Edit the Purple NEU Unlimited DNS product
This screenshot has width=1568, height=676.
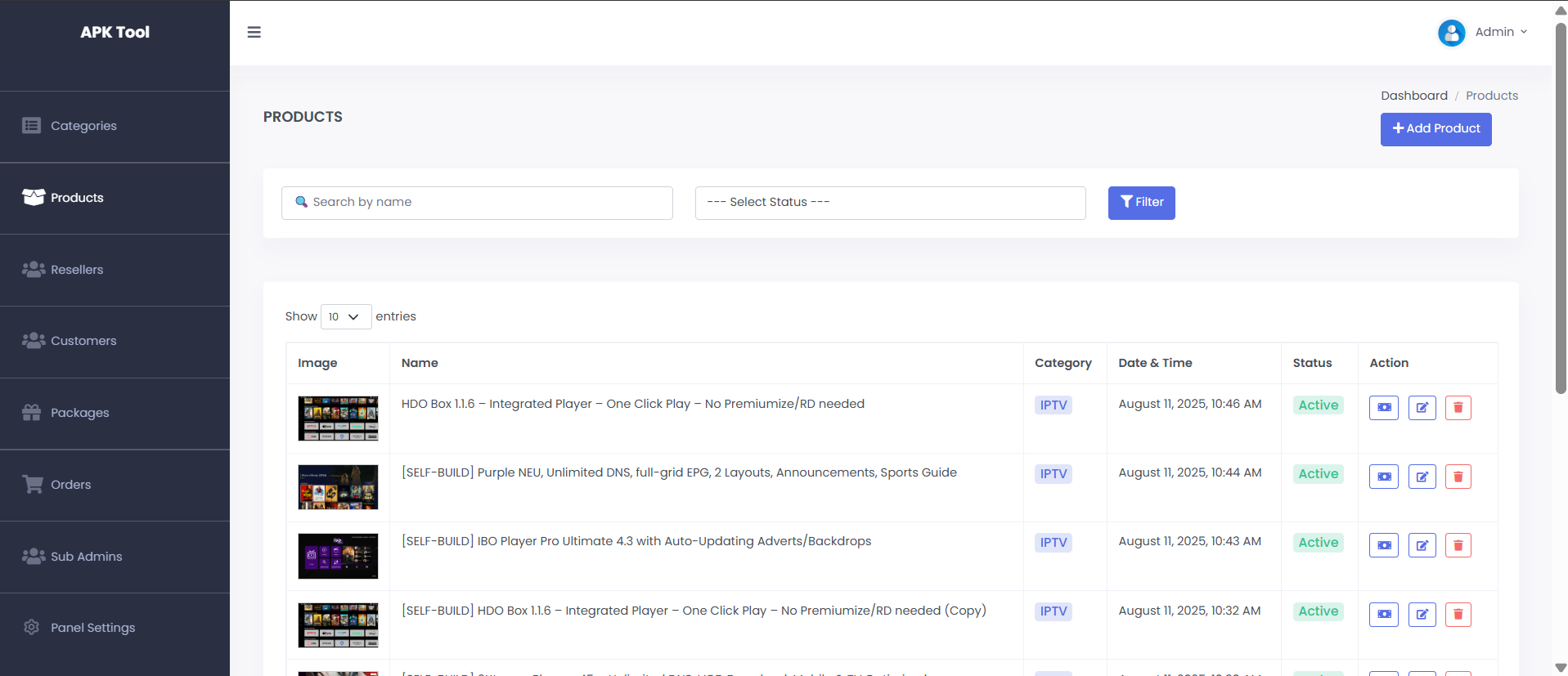tap(1422, 476)
